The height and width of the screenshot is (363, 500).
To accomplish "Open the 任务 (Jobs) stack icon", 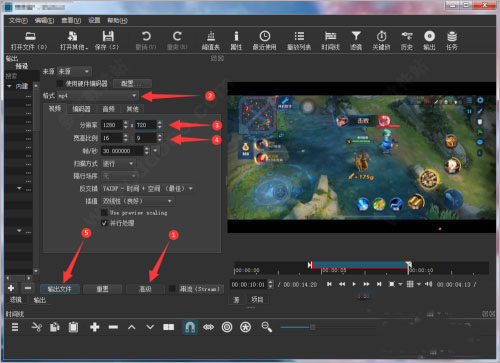I will (452, 36).
